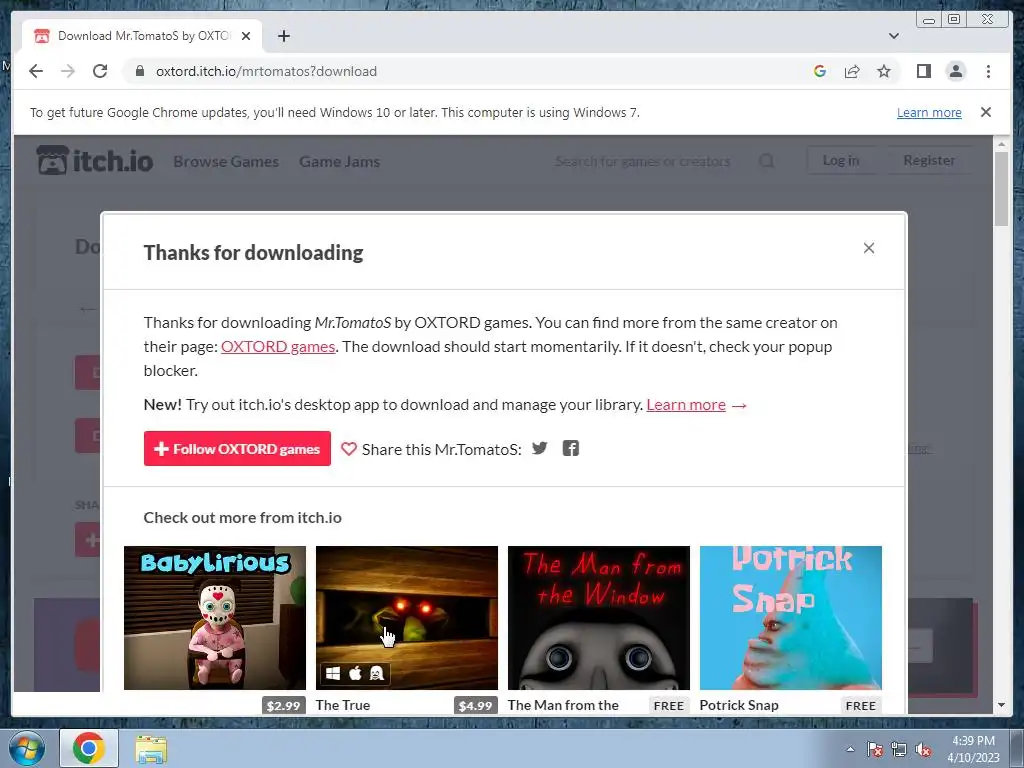Go back with the browser back arrow
This screenshot has height=768, width=1024.
(36, 71)
